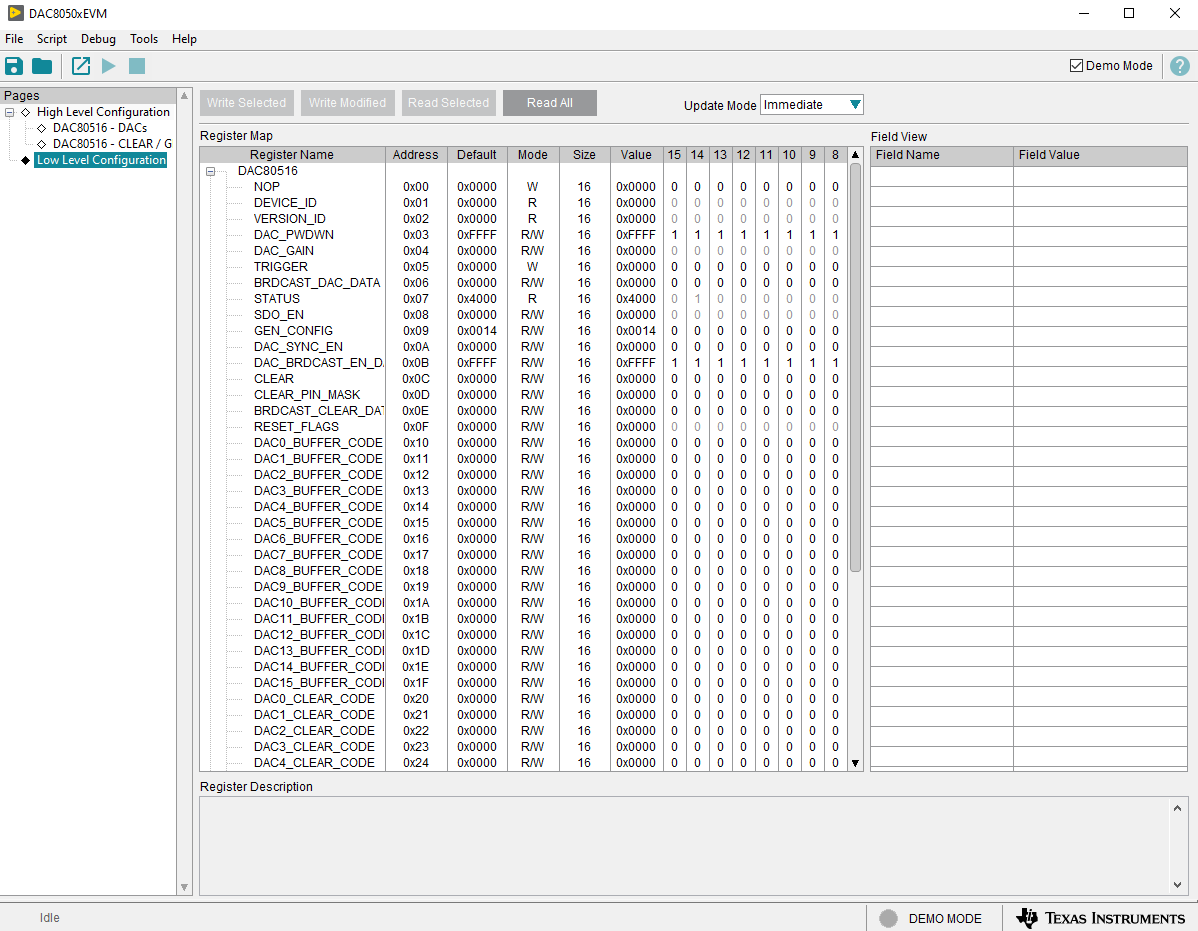Screen dimensions: 1198x931
Task: Click the Texas Instruments logo
Action: [x=1100, y=917]
